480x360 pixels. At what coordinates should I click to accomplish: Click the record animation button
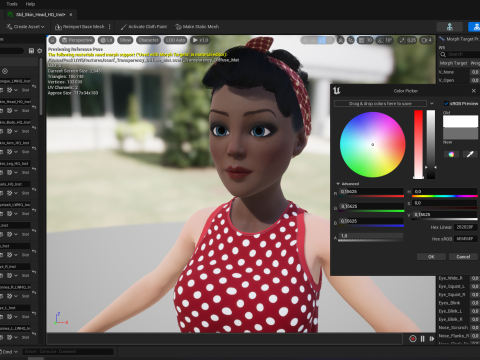(413, 339)
